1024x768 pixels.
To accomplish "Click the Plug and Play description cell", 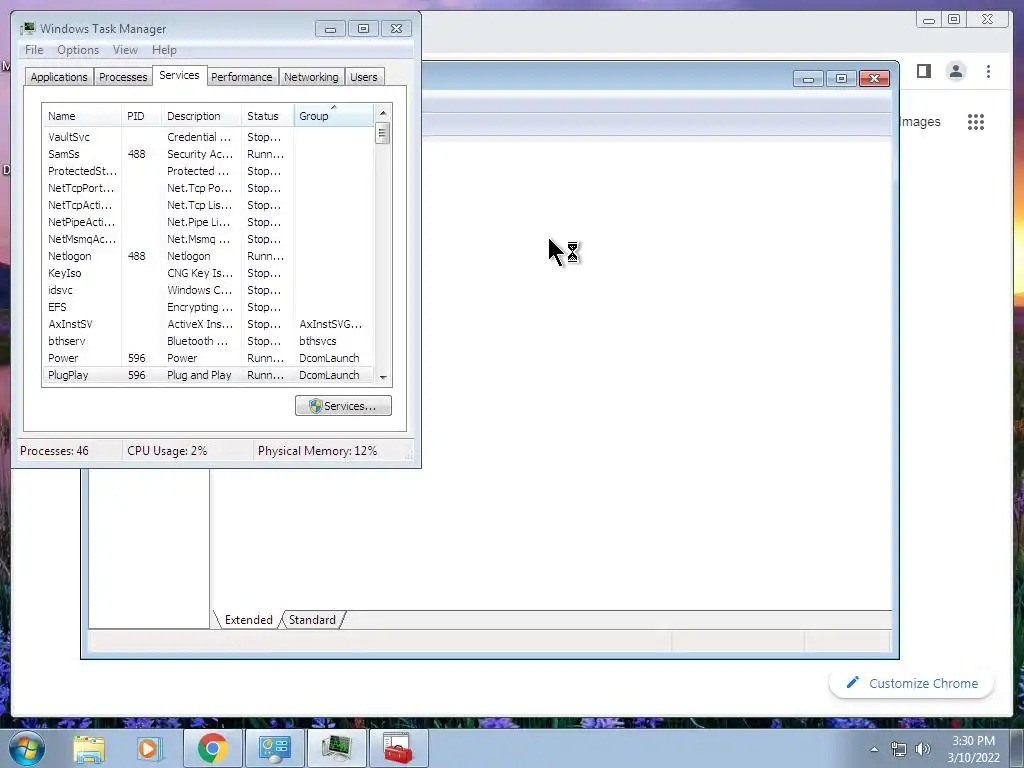I will pyautogui.click(x=199, y=375).
